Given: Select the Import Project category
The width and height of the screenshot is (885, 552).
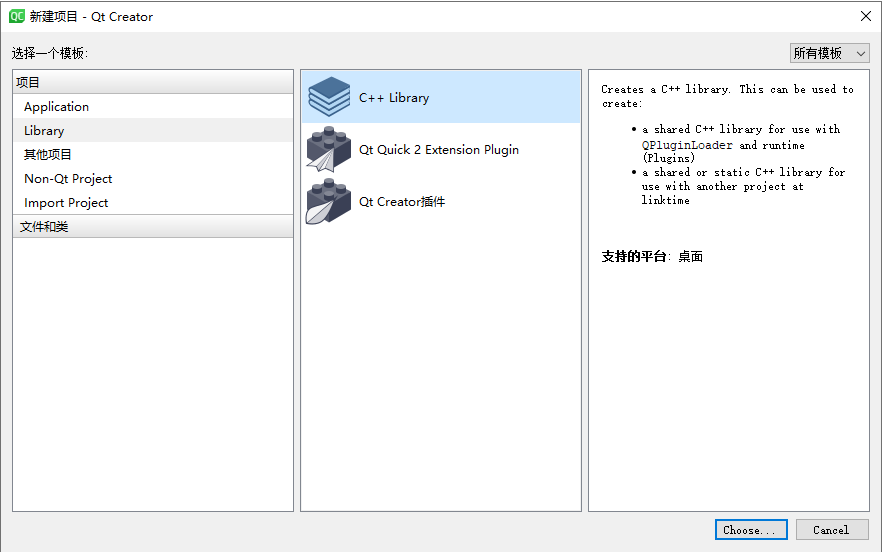Looking at the screenshot, I should (152, 202).
